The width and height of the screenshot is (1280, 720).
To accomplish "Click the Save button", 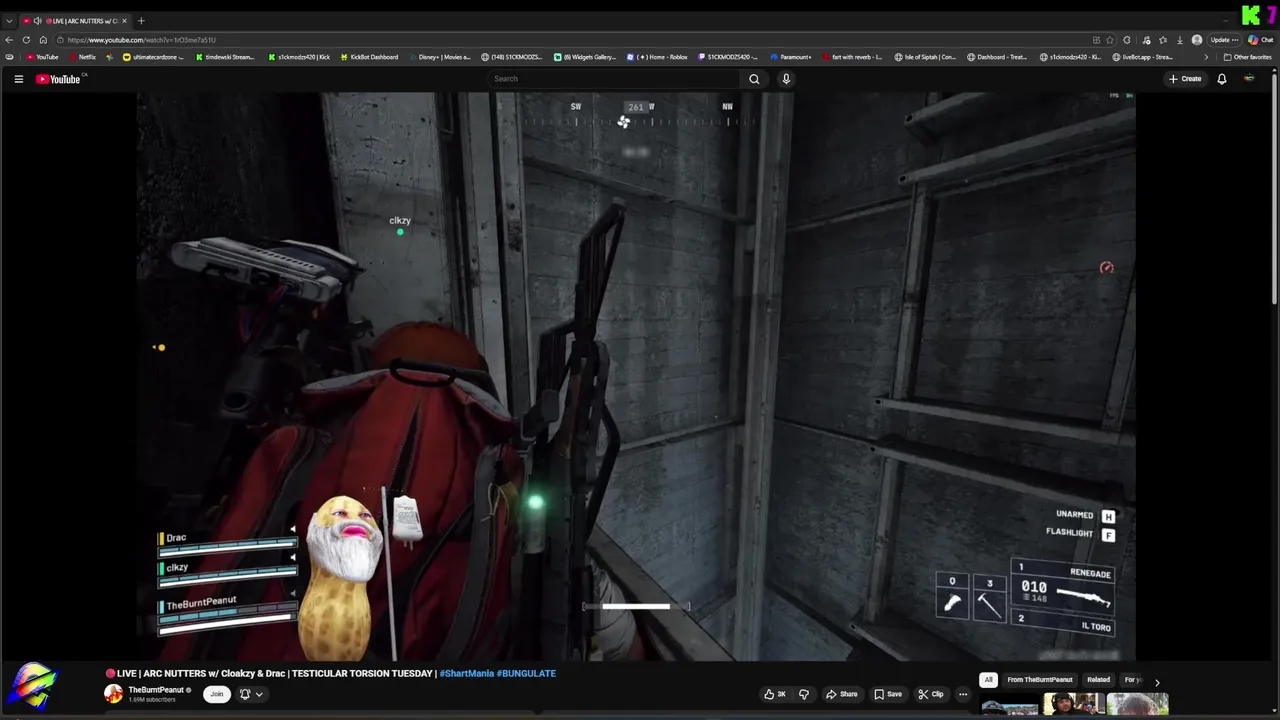I will coord(888,694).
